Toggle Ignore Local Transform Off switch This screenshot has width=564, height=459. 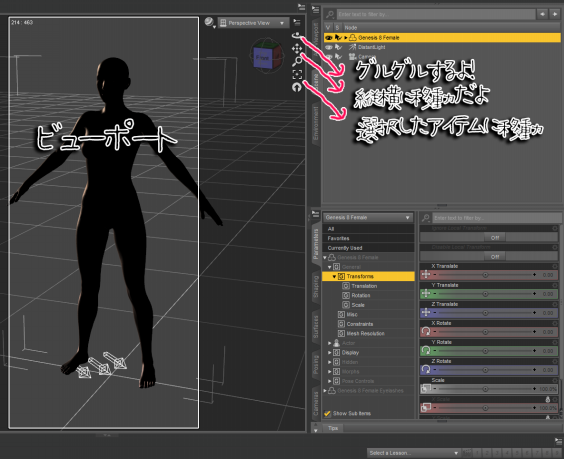pyautogui.click(x=495, y=237)
